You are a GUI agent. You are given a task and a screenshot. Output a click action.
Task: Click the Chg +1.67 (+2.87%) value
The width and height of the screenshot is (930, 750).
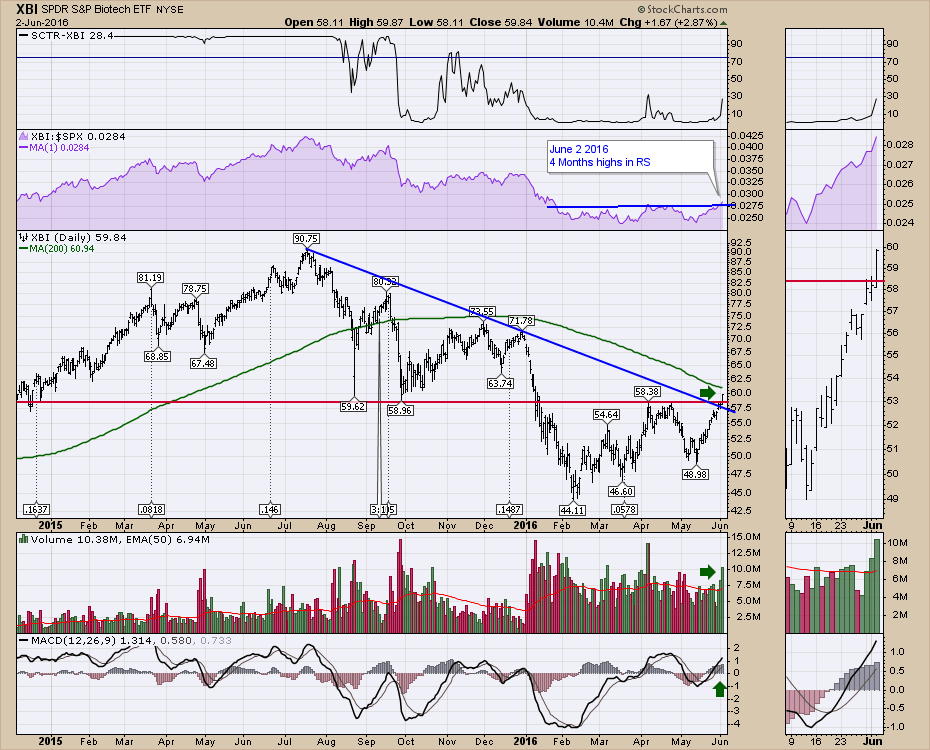(668, 23)
